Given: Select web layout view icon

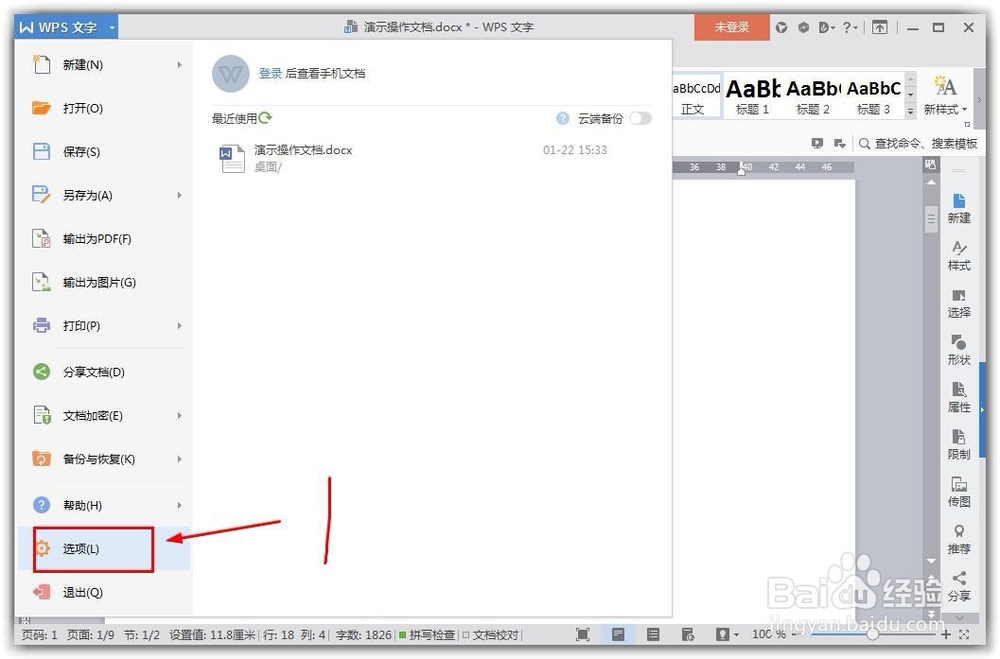Looking at the screenshot, I should [688, 634].
